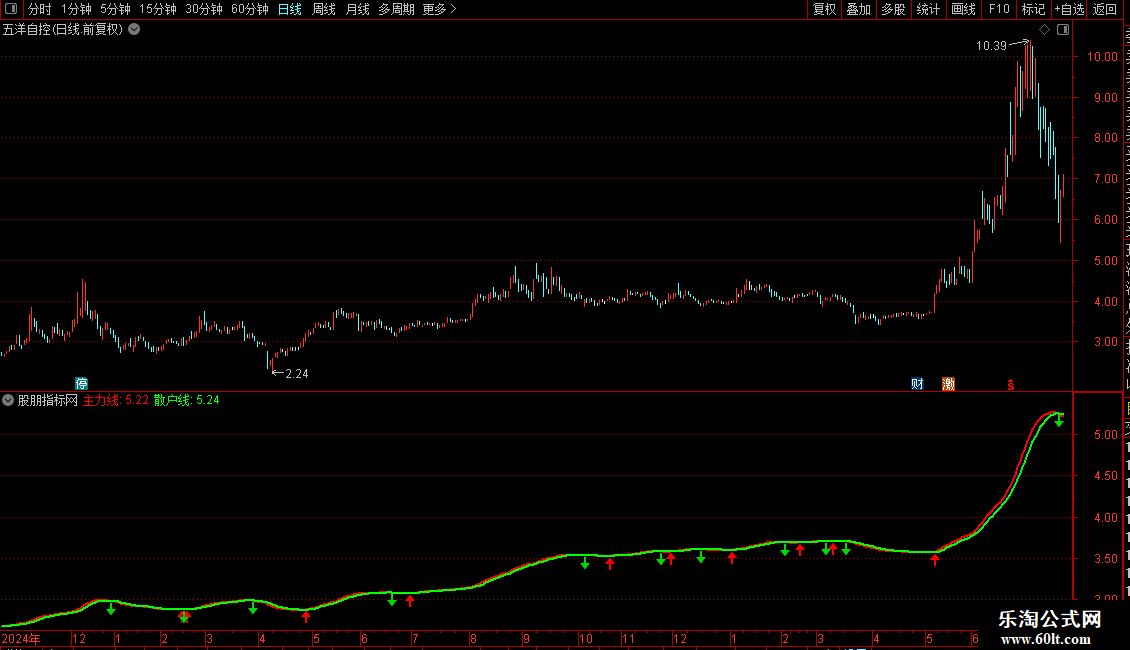The height and width of the screenshot is (650, 1130).
Task: Click the 5.00 label on indicator axis
Action: [x=1105, y=435]
